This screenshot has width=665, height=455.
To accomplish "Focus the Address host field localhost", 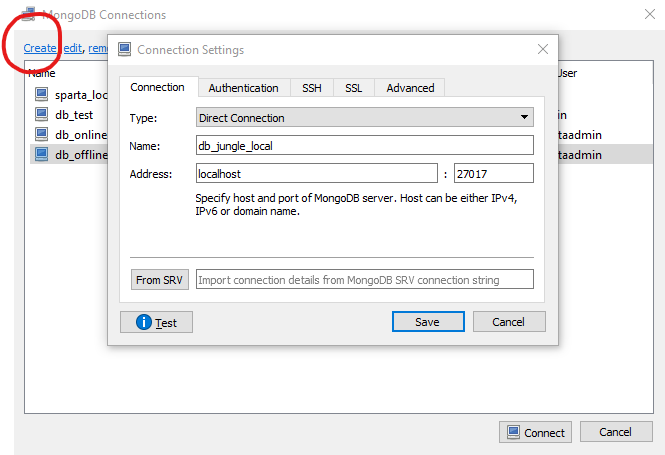I will (x=317, y=173).
